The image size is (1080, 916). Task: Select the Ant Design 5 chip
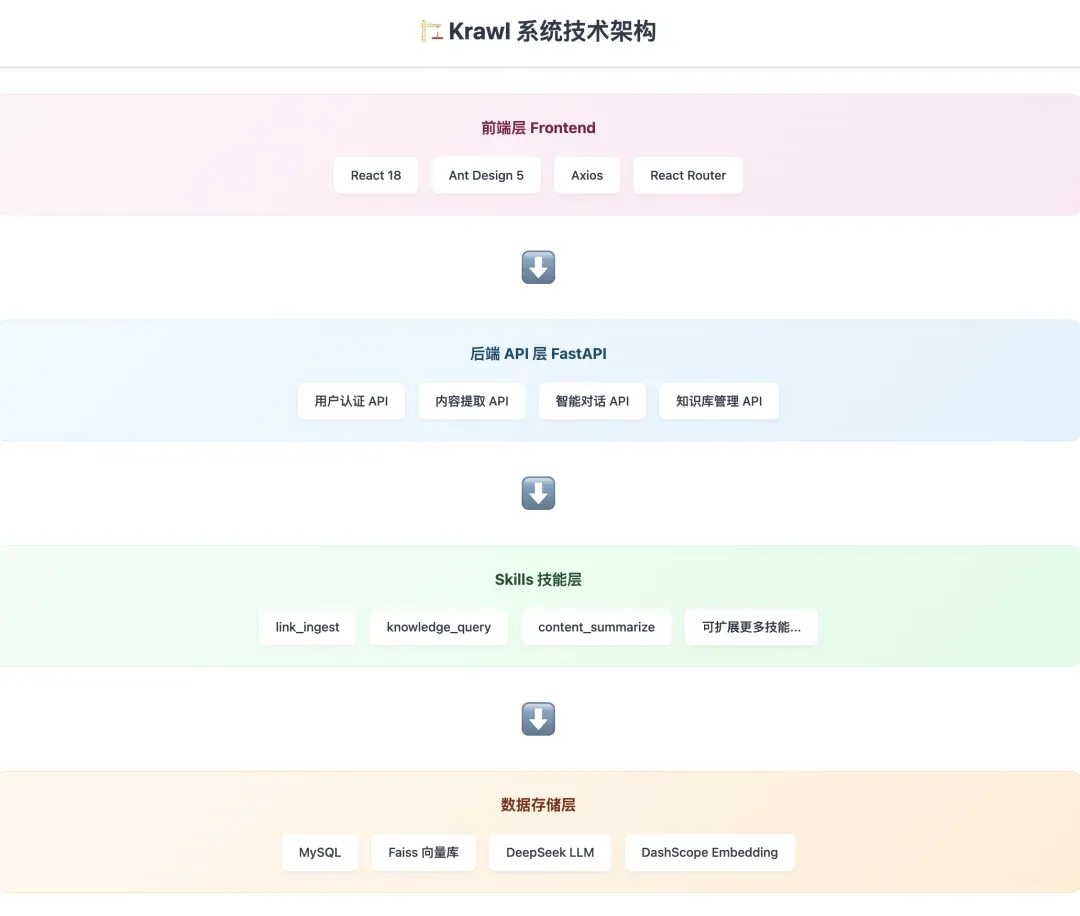(x=486, y=176)
